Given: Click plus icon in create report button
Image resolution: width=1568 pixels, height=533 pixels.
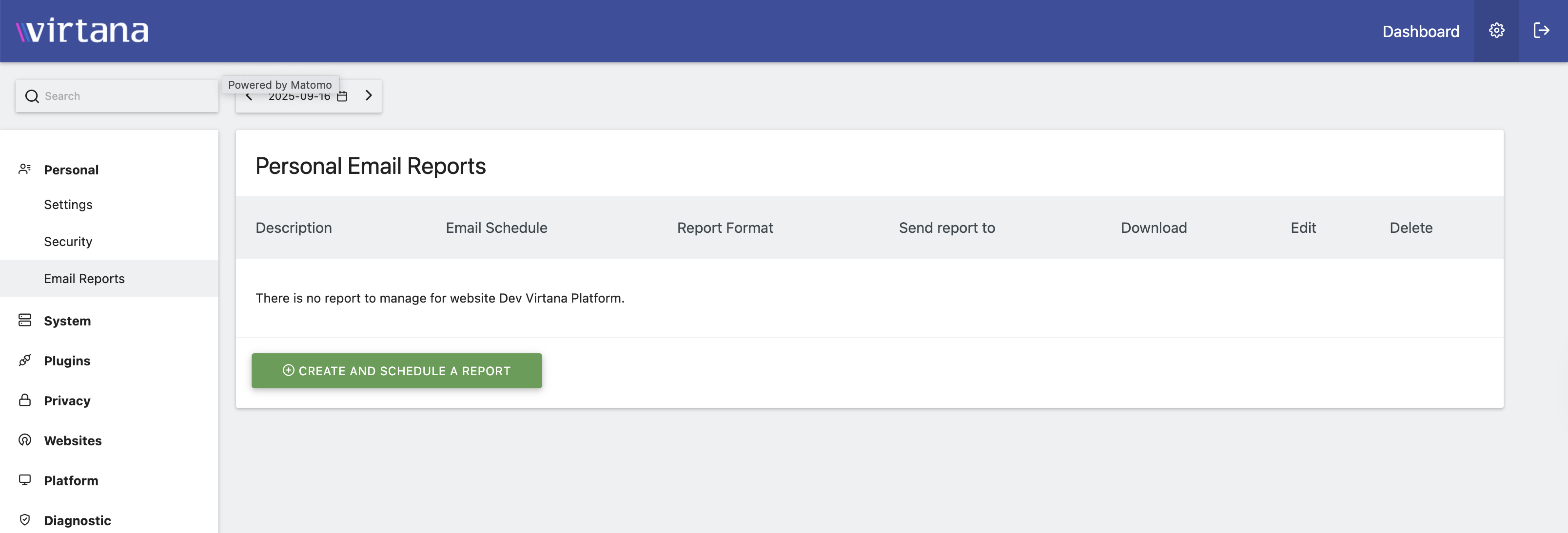Looking at the screenshot, I should (x=289, y=370).
